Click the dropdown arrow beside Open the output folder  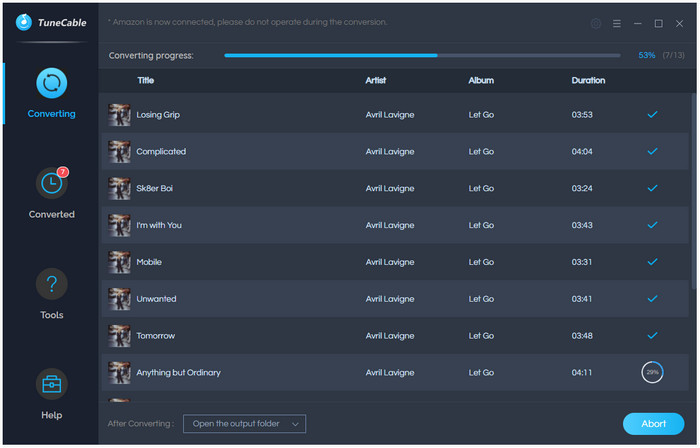295,424
